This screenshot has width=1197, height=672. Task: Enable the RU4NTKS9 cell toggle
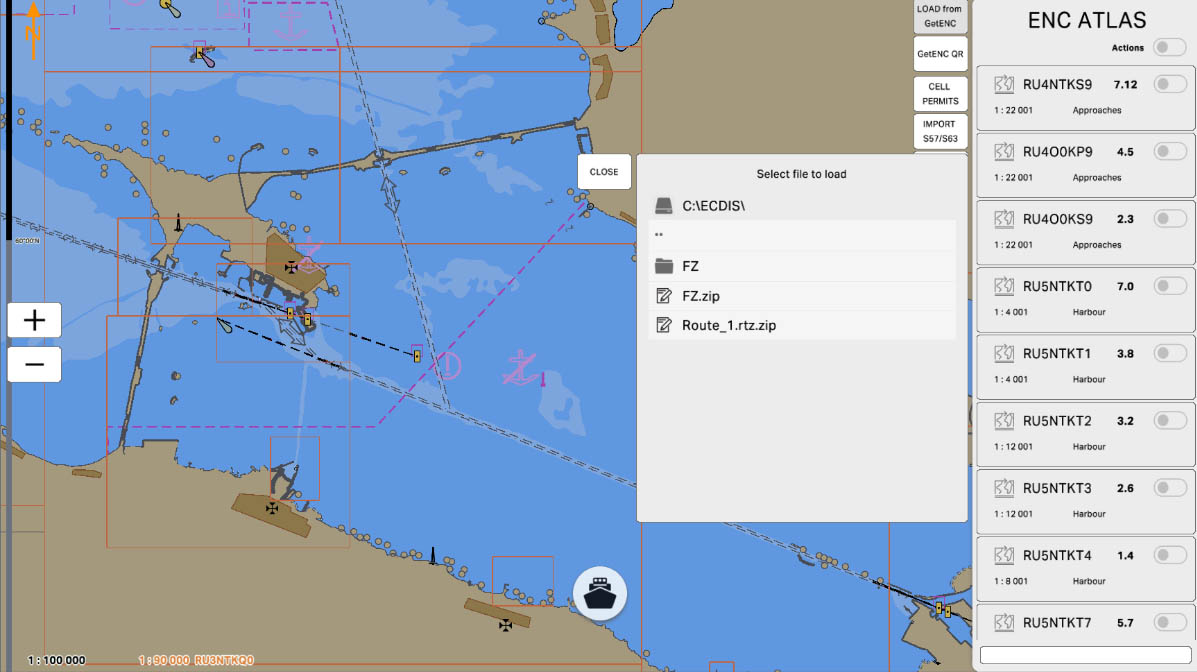(x=1169, y=85)
